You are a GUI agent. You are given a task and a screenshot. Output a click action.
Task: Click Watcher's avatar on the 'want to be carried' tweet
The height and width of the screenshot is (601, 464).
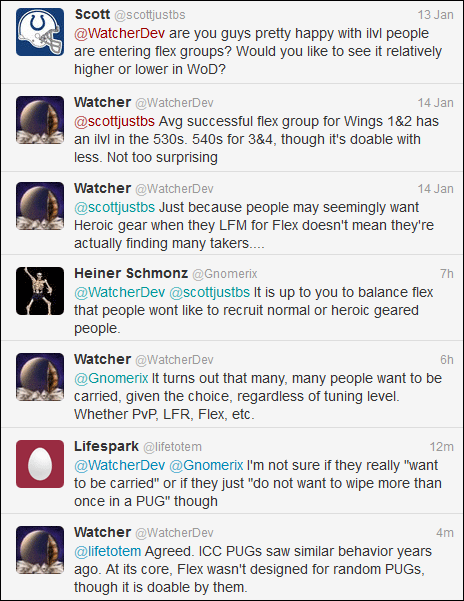click(x=40, y=377)
